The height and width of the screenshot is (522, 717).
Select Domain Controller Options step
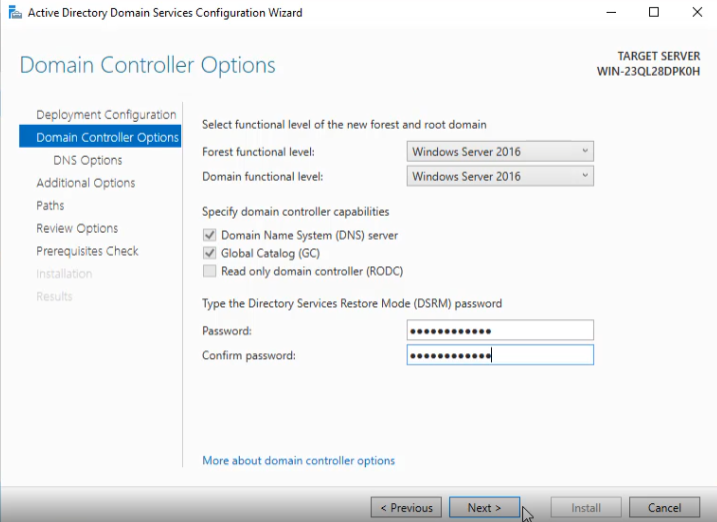(100, 137)
